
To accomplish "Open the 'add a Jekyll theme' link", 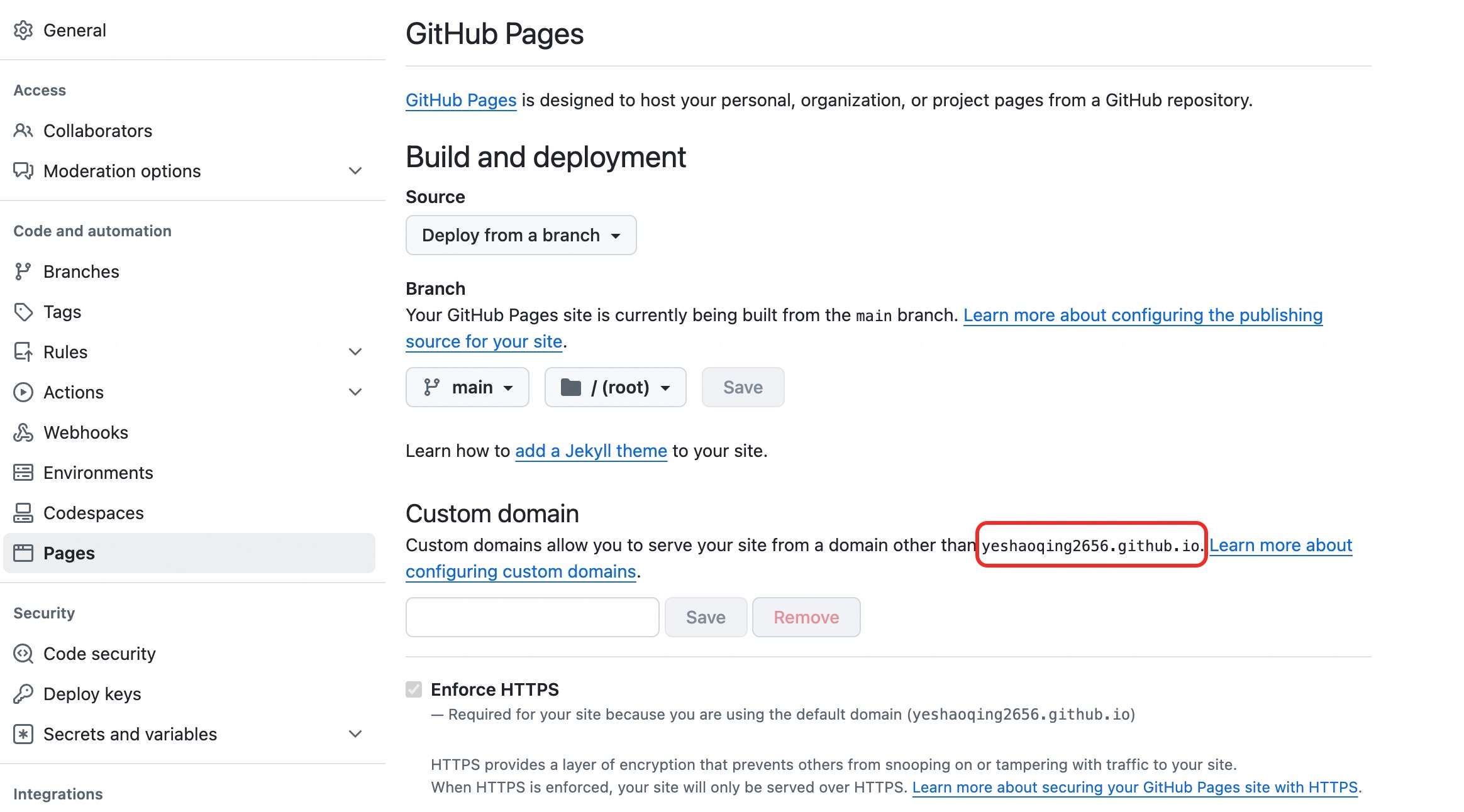I will [x=591, y=451].
